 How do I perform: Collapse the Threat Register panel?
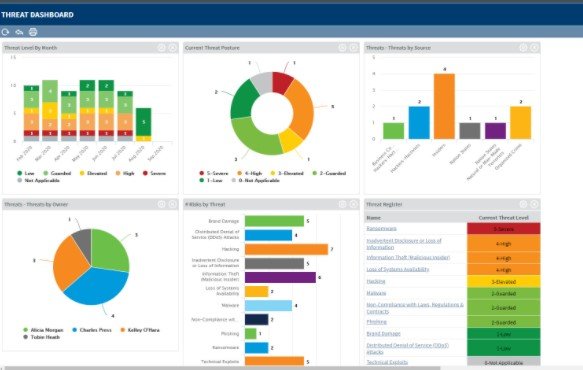534,204
